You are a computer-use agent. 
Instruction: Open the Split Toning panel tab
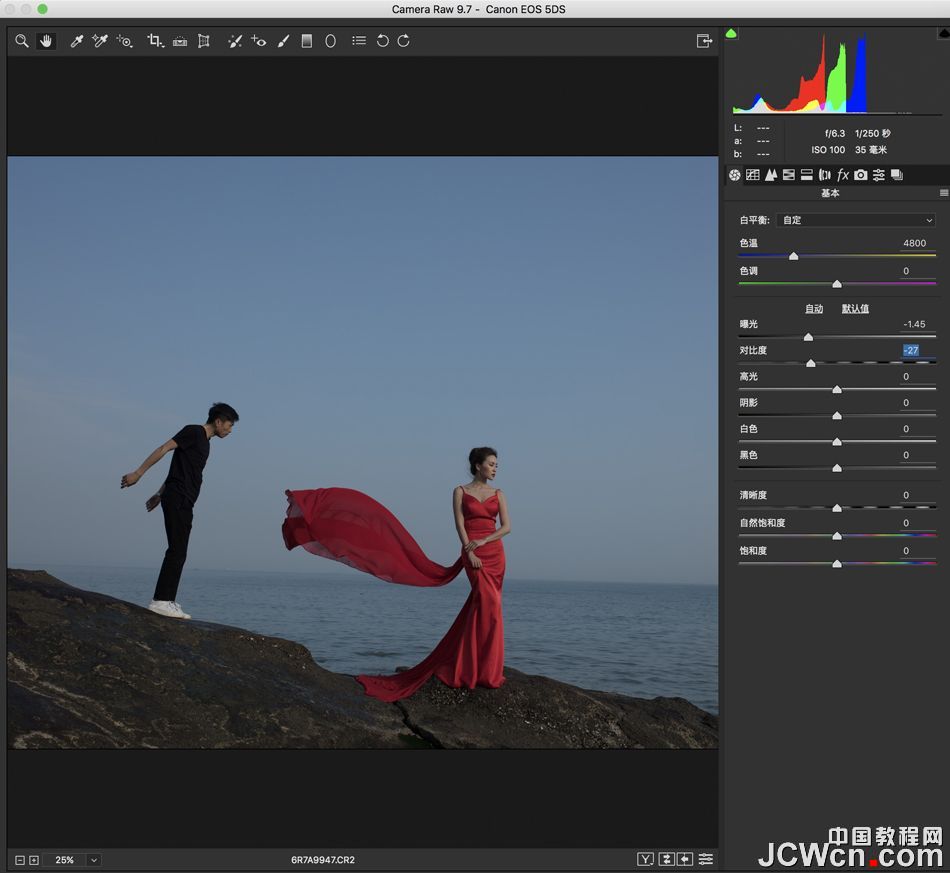pos(806,175)
